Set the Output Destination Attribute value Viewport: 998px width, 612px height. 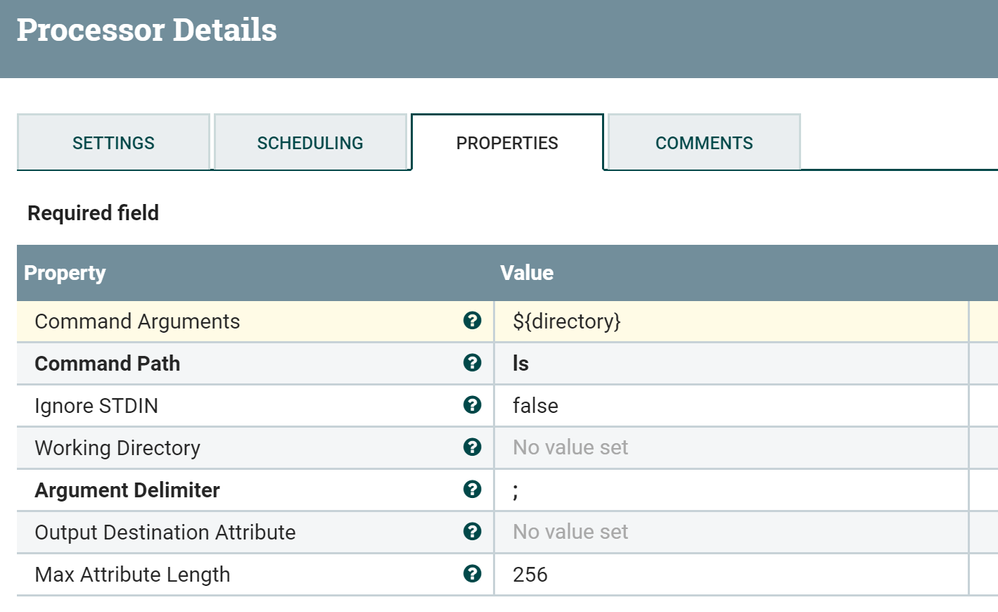pyautogui.click(x=570, y=532)
